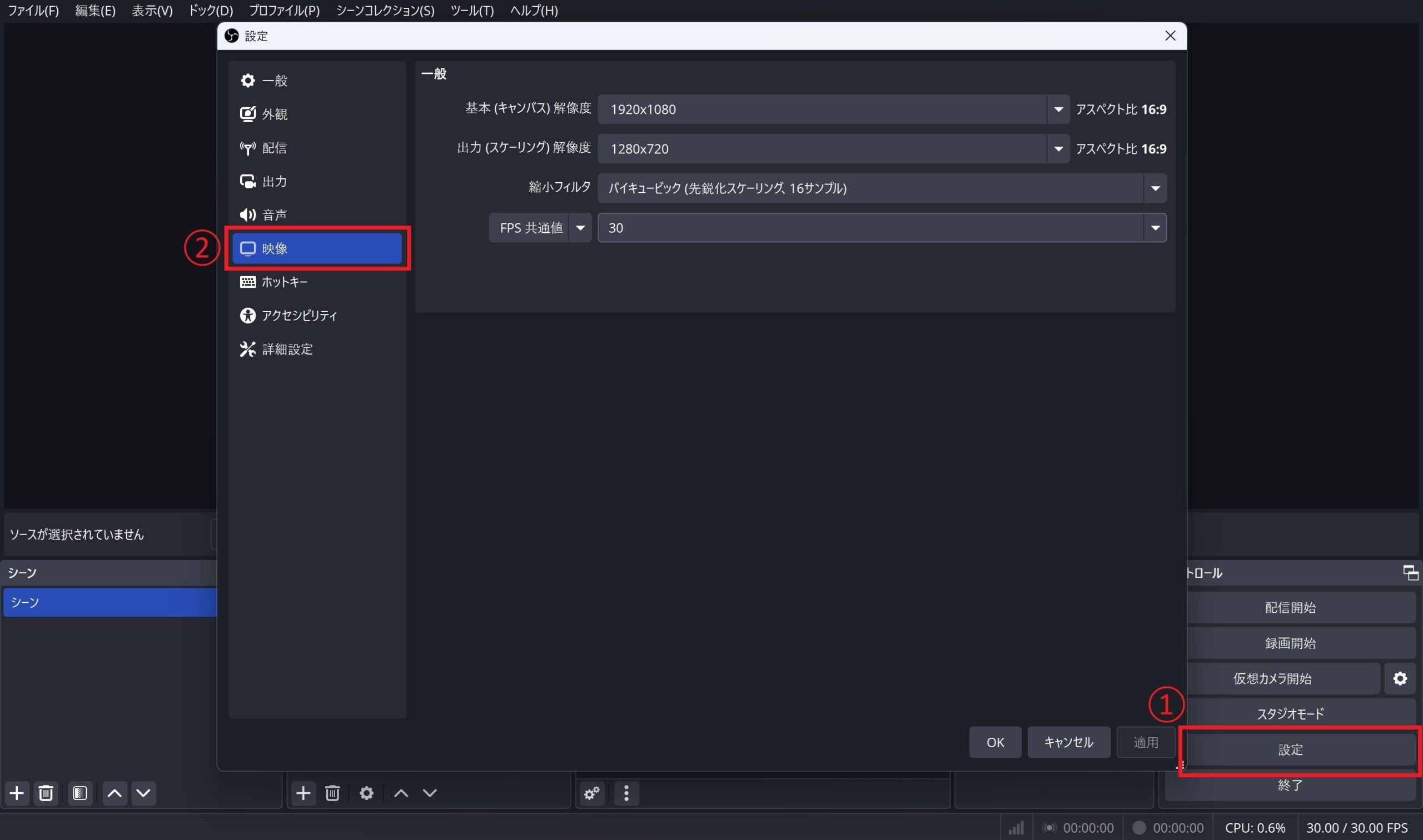Image resolution: width=1423 pixels, height=840 pixels.
Task: Remove source with trash icon in Sources
Action: pyautogui.click(x=332, y=793)
